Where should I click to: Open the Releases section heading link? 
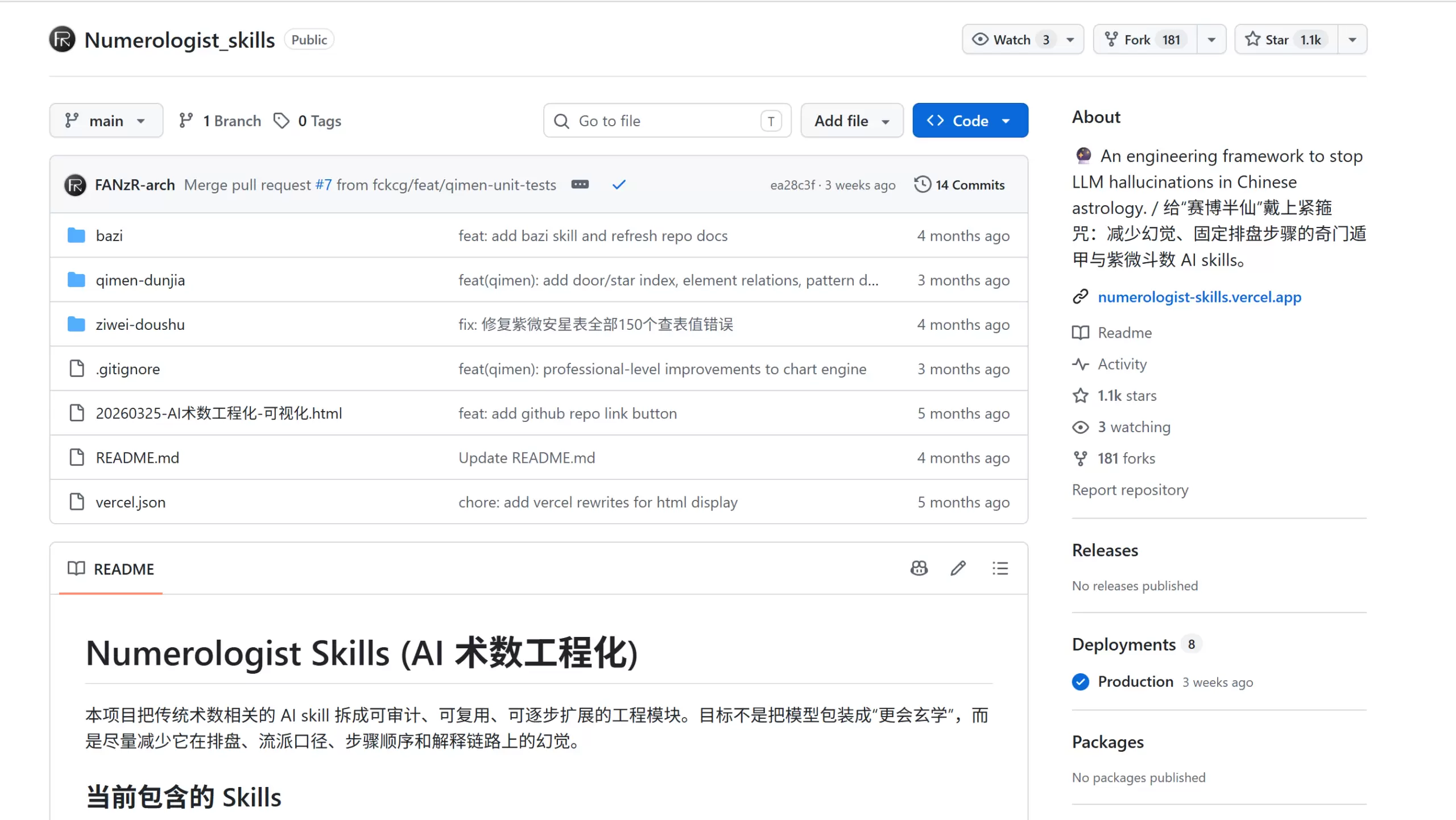pos(1105,550)
